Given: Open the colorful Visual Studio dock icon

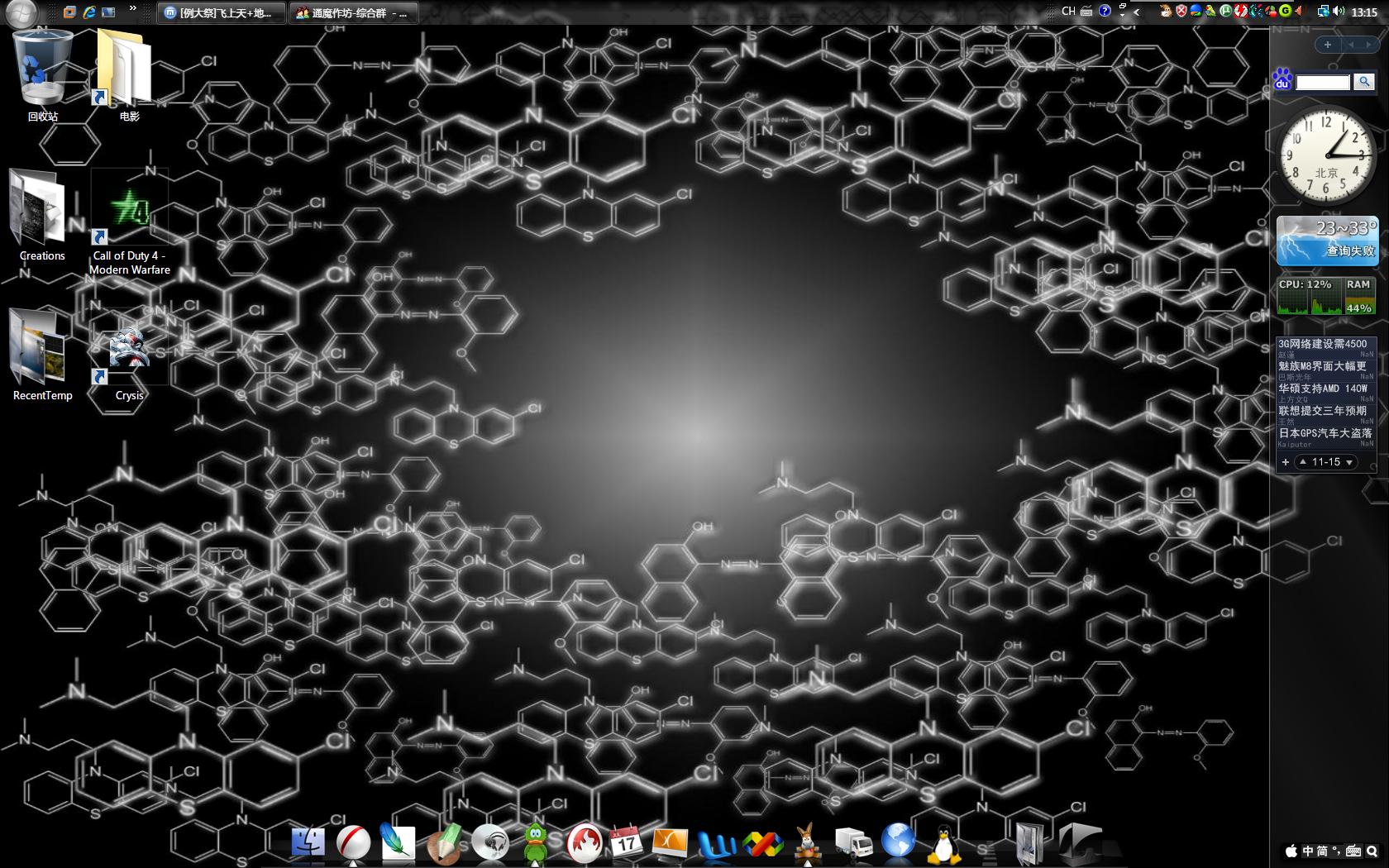Looking at the screenshot, I should pyautogui.click(x=762, y=843).
